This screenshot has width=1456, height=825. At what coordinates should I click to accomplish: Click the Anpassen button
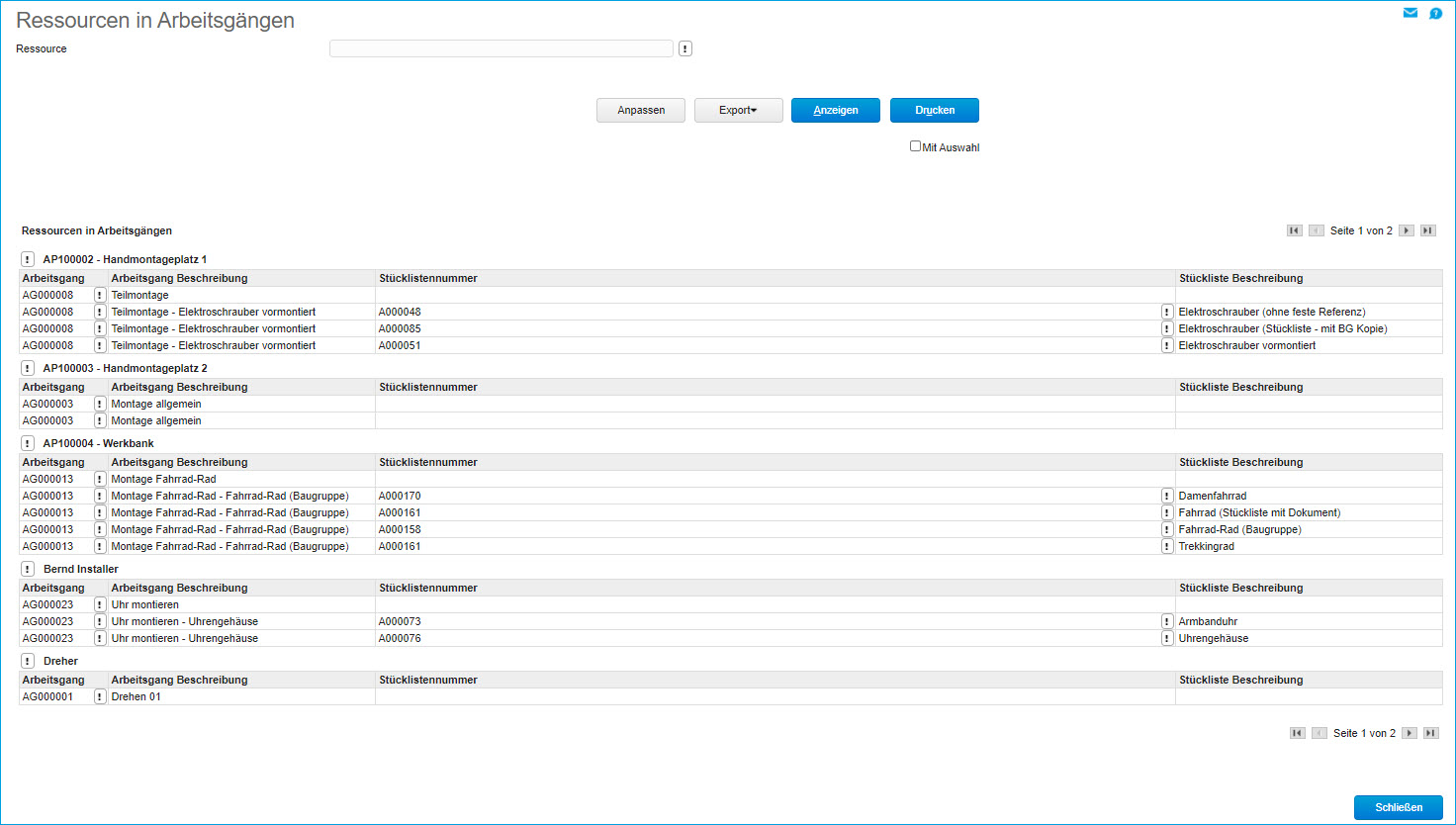(x=641, y=110)
